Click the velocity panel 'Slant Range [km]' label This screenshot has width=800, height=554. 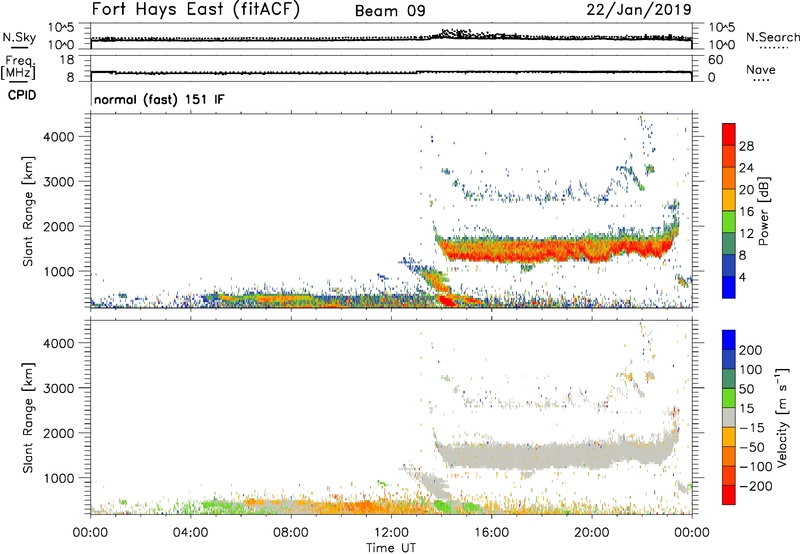[x=28, y=418]
